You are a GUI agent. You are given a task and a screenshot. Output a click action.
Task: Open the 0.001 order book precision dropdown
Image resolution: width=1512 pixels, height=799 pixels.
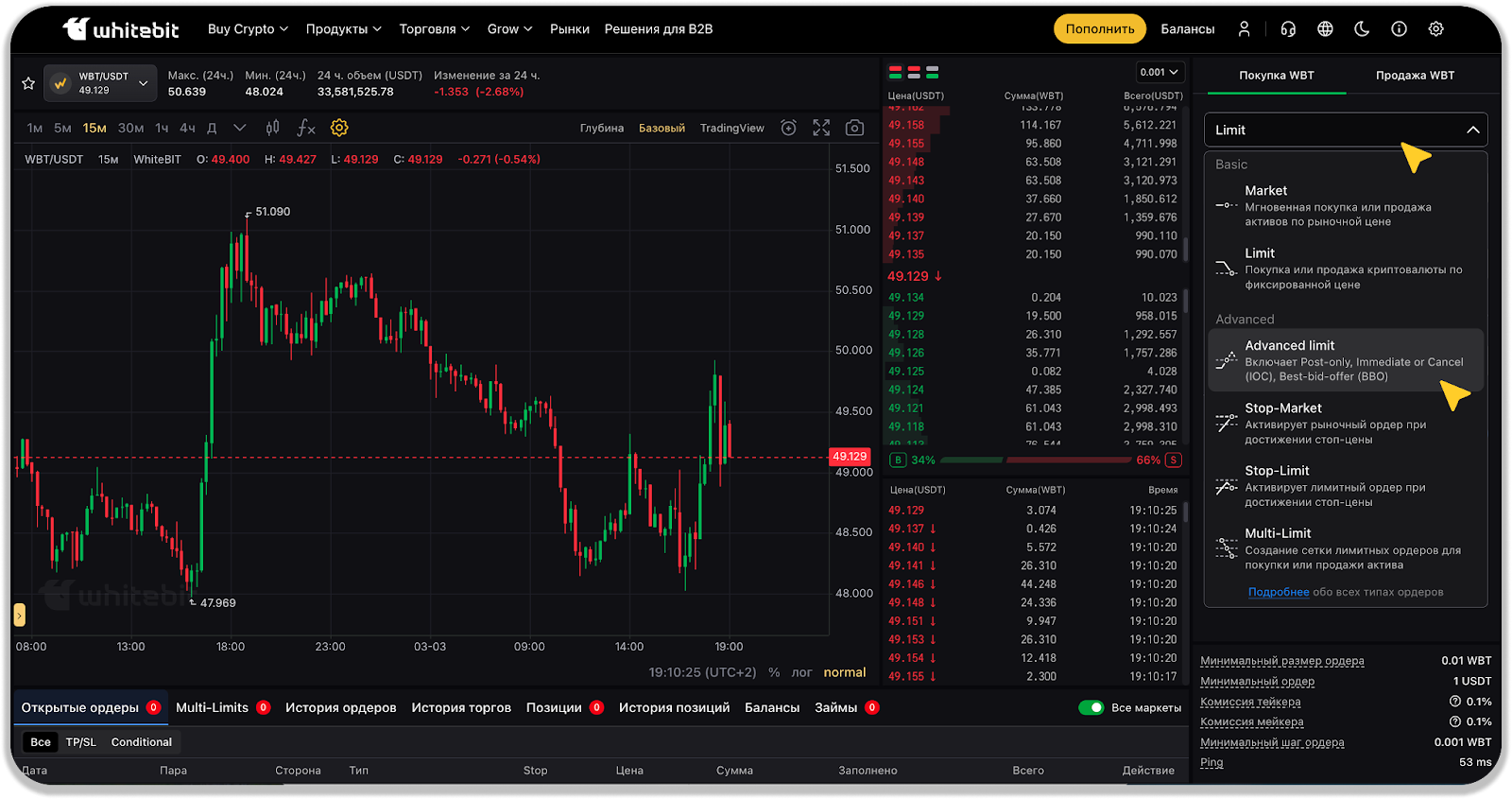click(1160, 72)
